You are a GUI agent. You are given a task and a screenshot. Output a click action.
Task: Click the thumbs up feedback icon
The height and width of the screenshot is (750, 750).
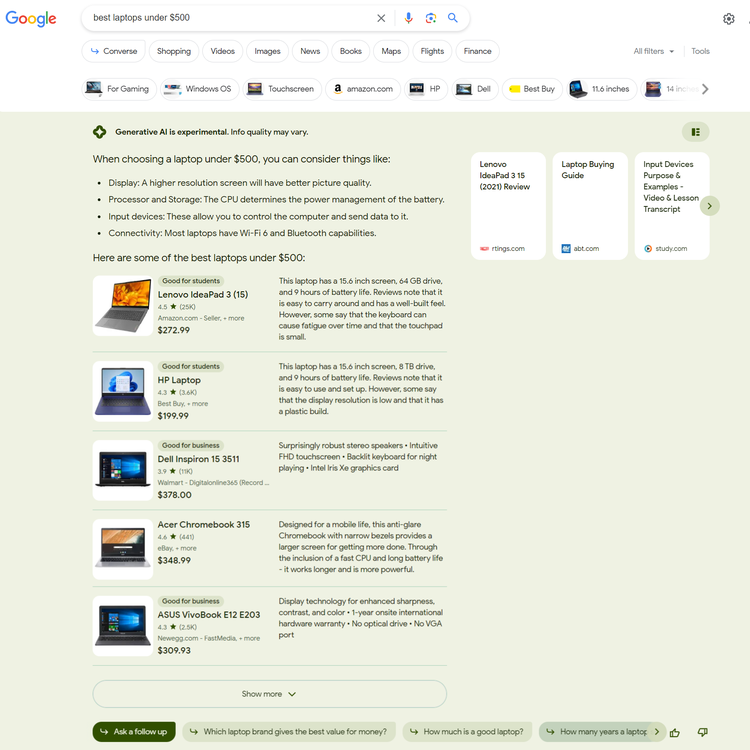pos(674,732)
